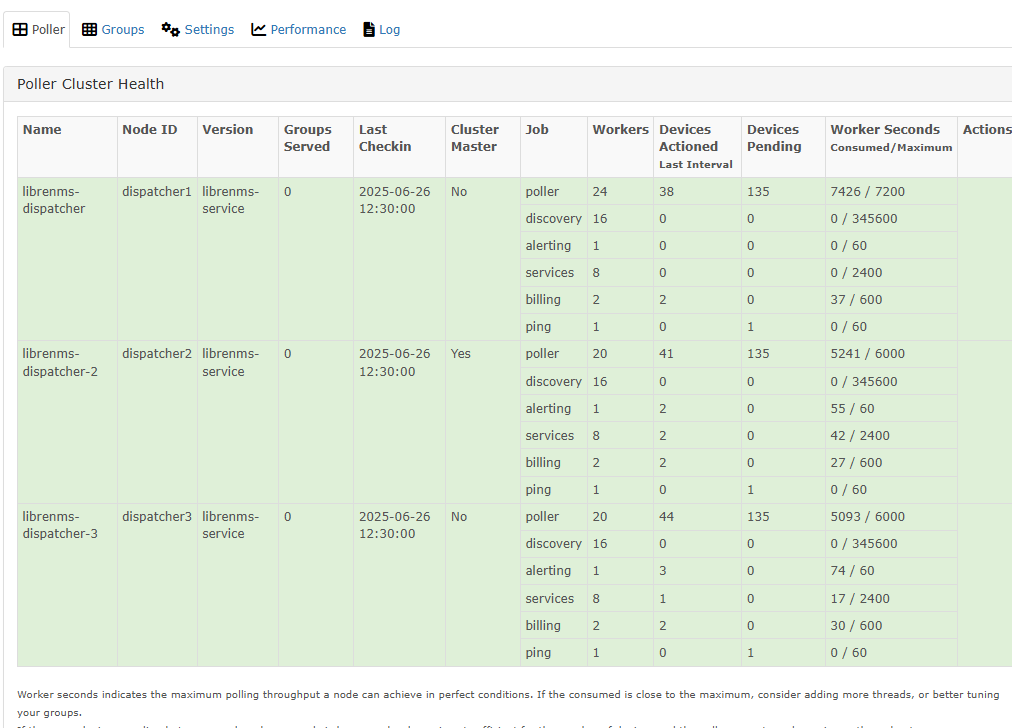1012x728 pixels.
Task: Click dispatcher3's Cluster Master 'No' value
Action: pos(459,516)
